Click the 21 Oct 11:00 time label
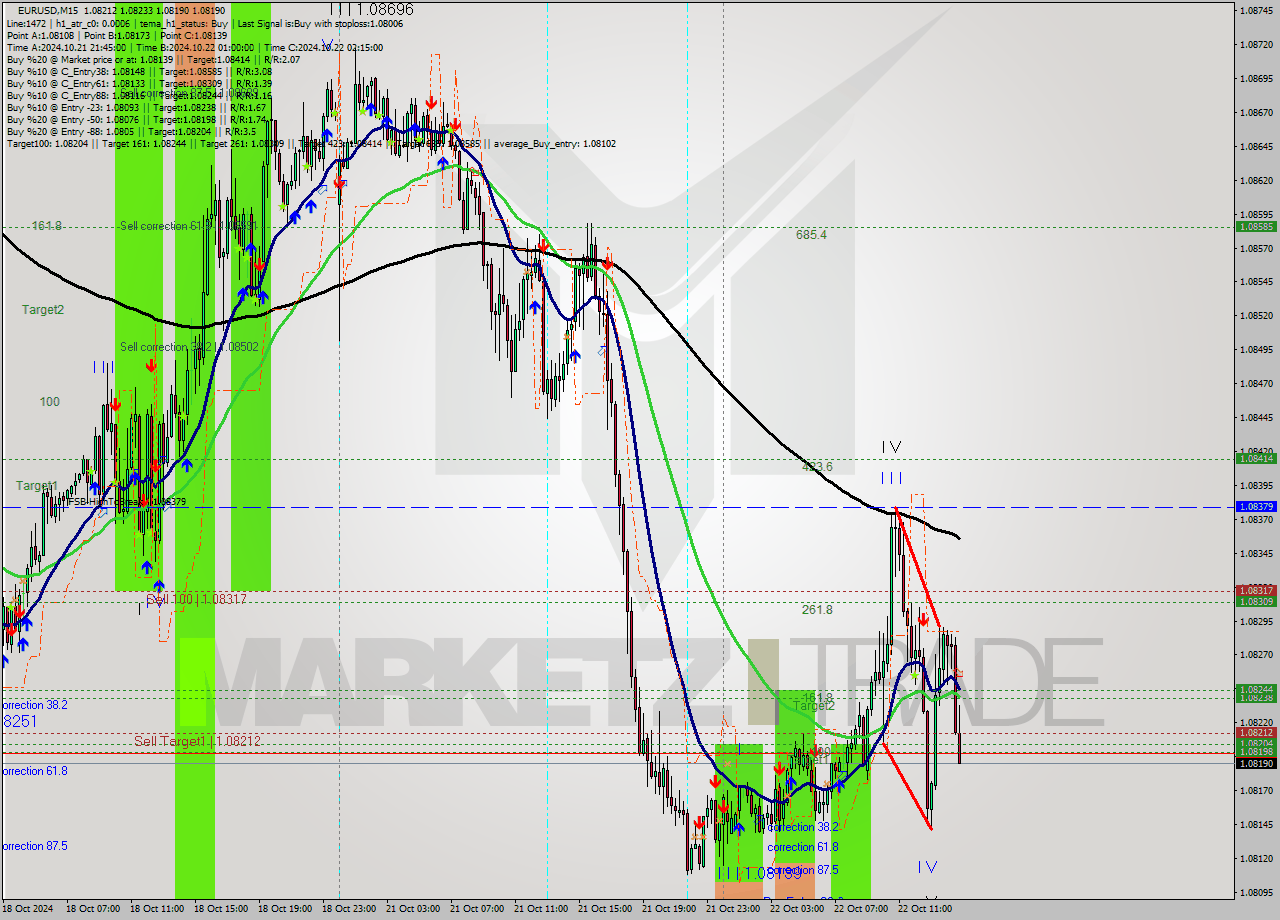This screenshot has width=1280, height=920. pyautogui.click(x=541, y=909)
